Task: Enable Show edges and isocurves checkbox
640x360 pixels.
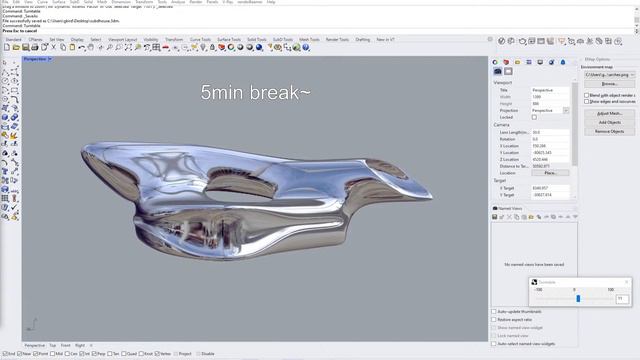Action: pyautogui.click(x=586, y=101)
